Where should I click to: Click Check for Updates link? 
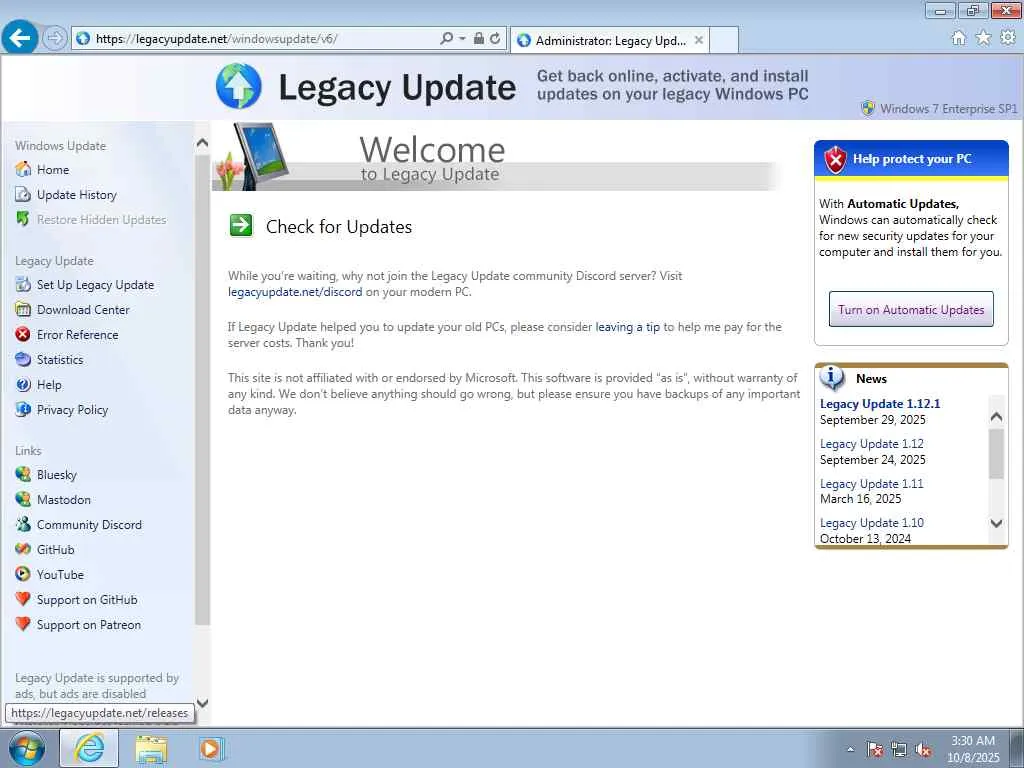pyautogui.click(x=338, y=227)
